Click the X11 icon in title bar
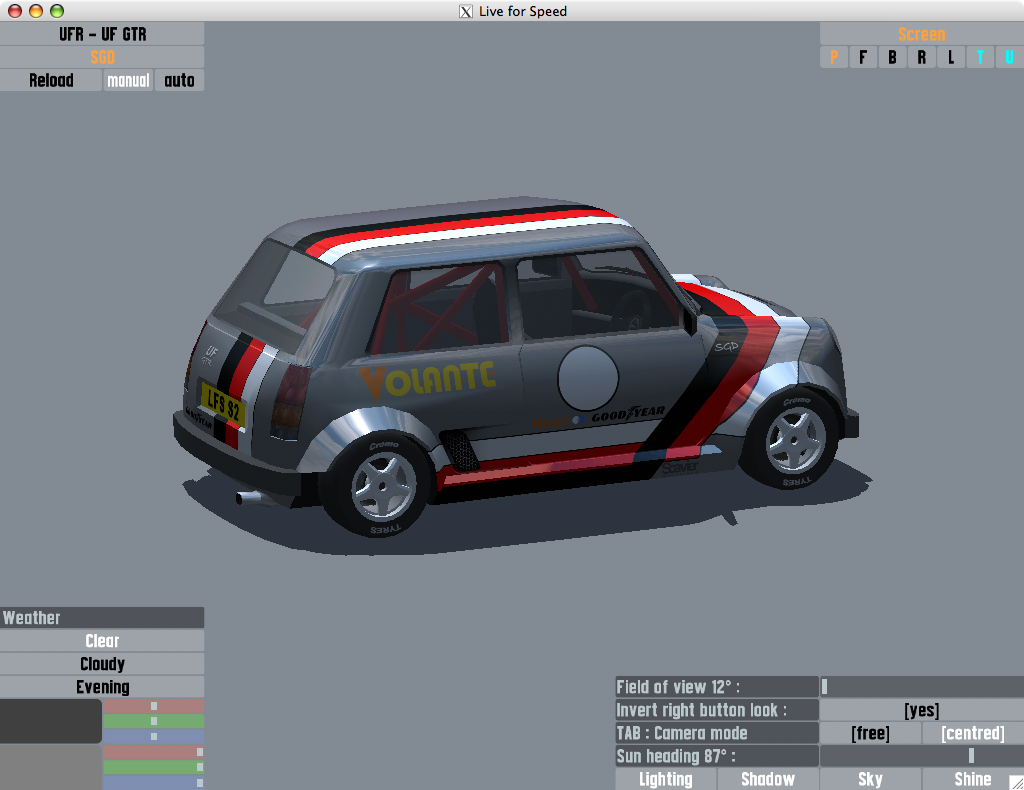The height and width of the screenshot is (790, 1024). tap(466, 11)
